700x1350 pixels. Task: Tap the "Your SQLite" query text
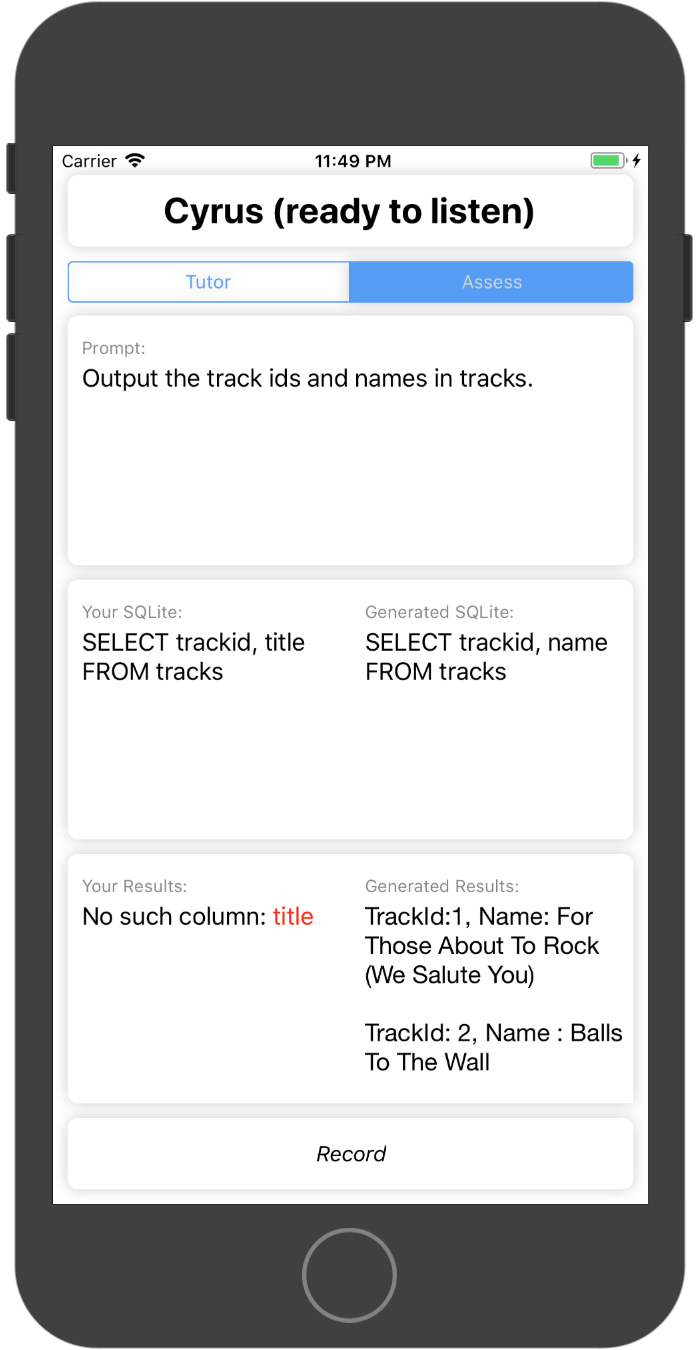[x=193, y=657]
